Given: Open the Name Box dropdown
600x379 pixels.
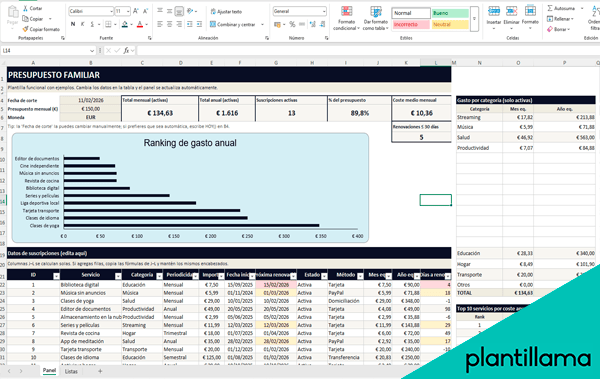Looking at the screenshot, I should click(x=92, y=51).
